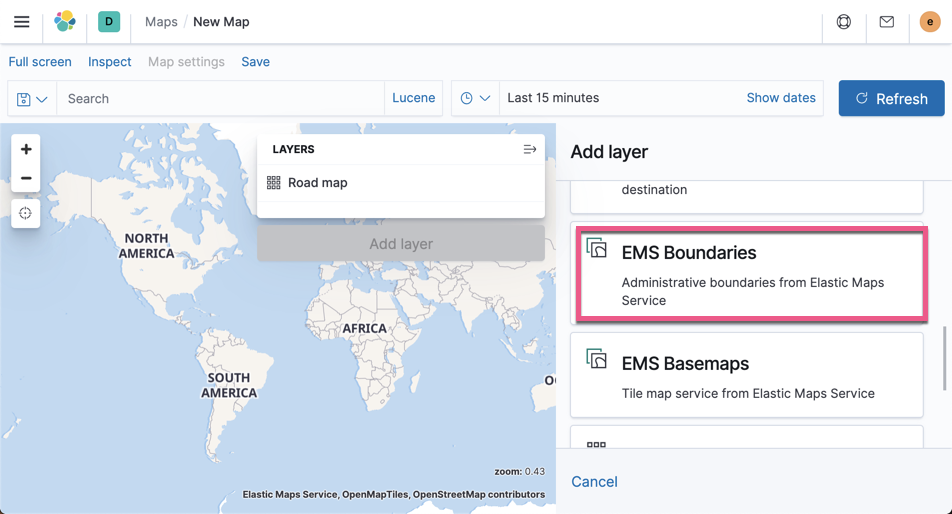Image resolution: width=952 pixels, height=514 pixels.
Task: Open the saved query dropdown
Action: [32, 98]
